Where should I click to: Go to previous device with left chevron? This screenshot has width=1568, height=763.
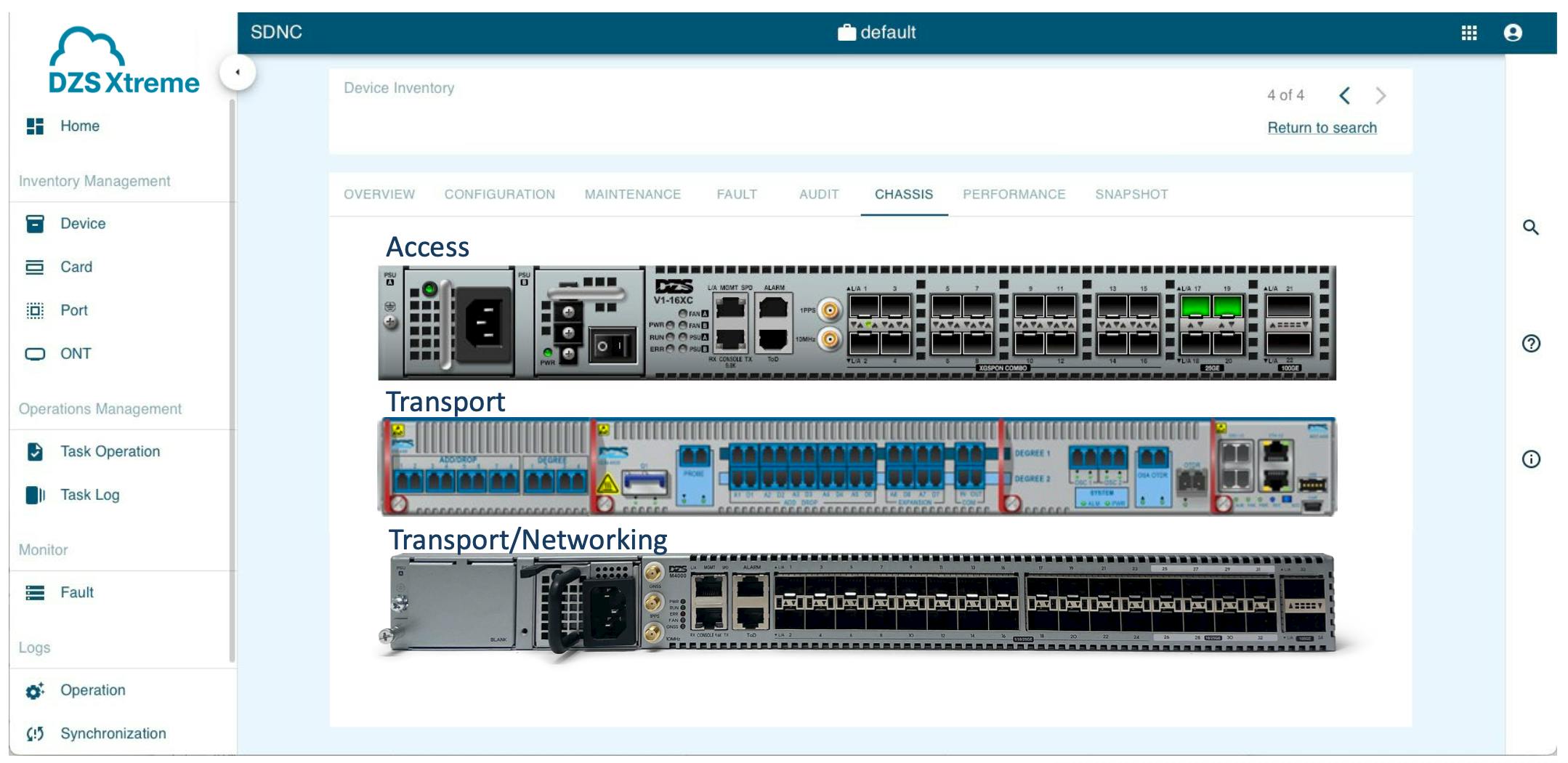pyautogui.click(x=1344, y=95)
